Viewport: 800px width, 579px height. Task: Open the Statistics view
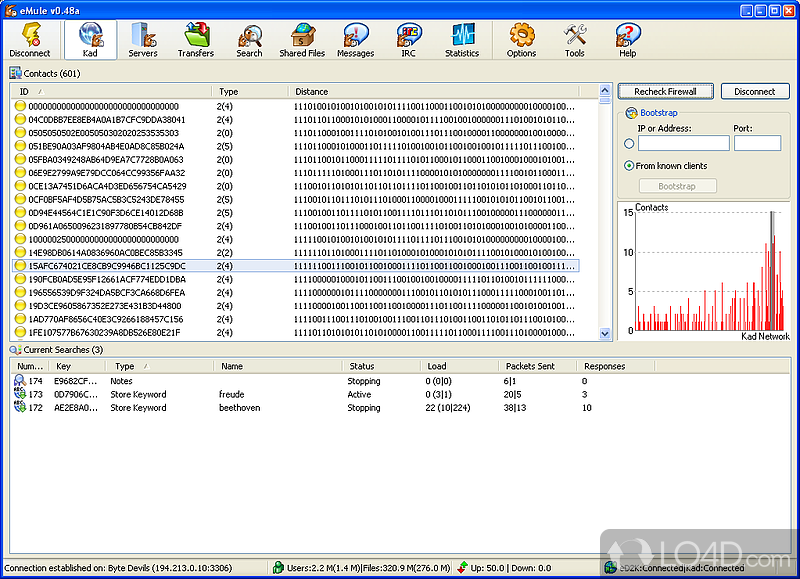point(462,40)
